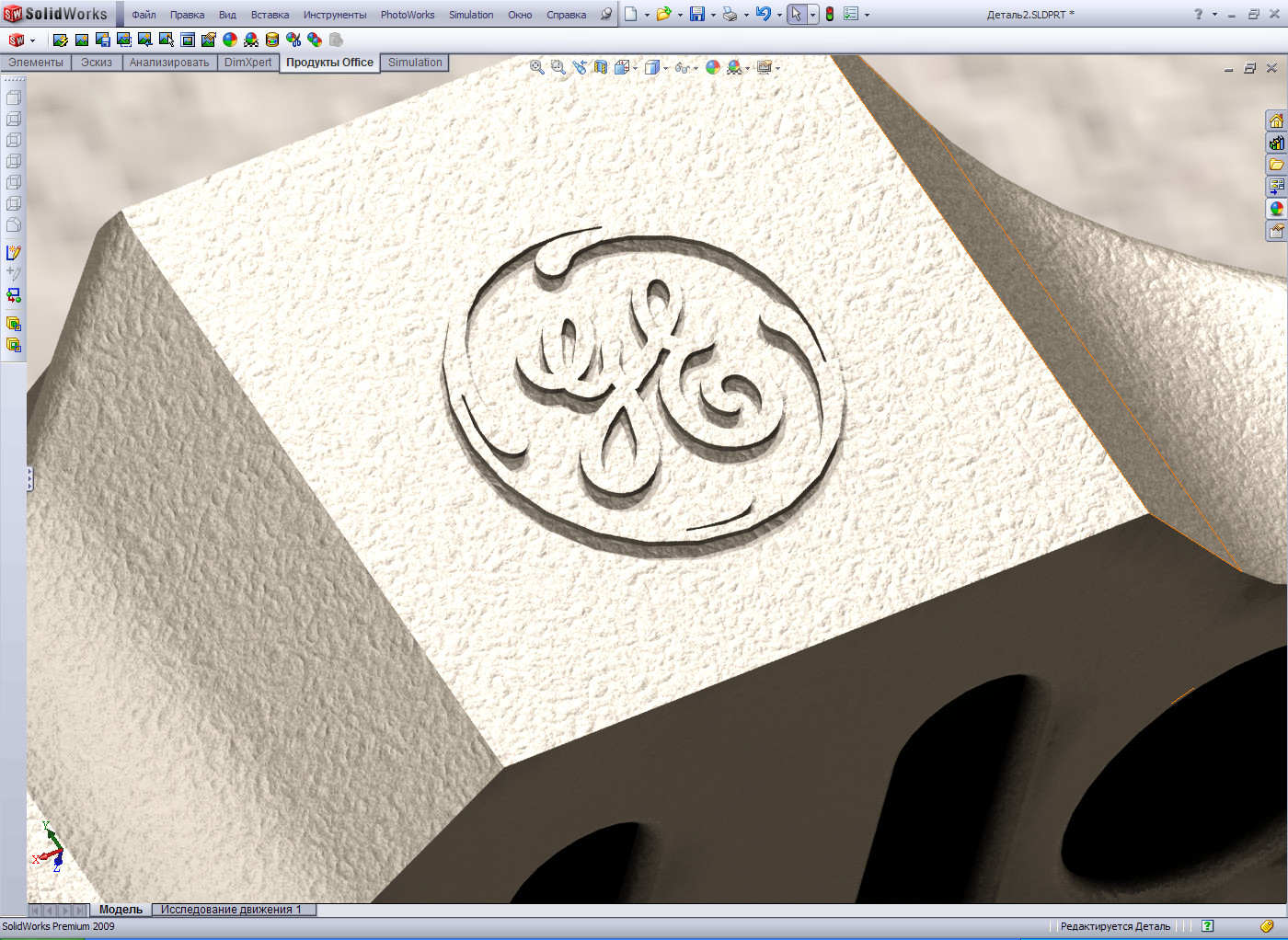The width and height of the screenshot is (1288, 940).
Task: Open the PhotoWorks Scene icon
Action: coord(251,40)
